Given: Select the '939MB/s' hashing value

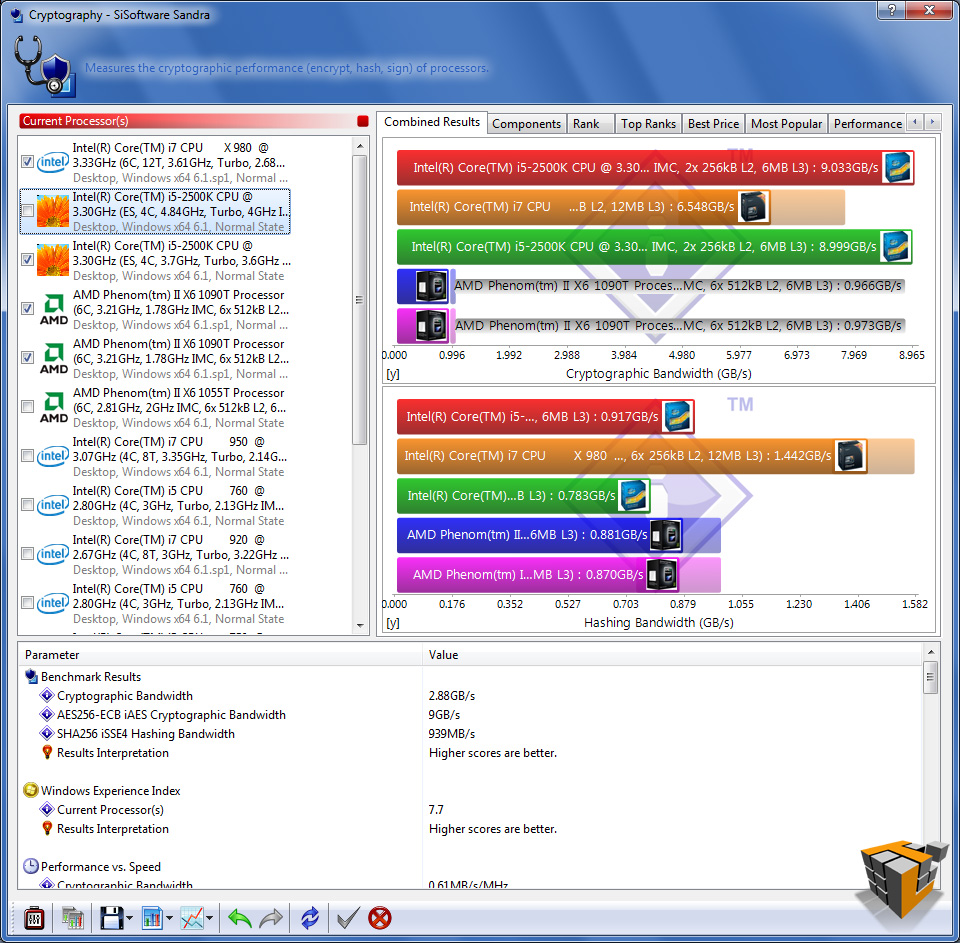Looking at the screenshot, I should pyautogui.click(x=452, y=734).
